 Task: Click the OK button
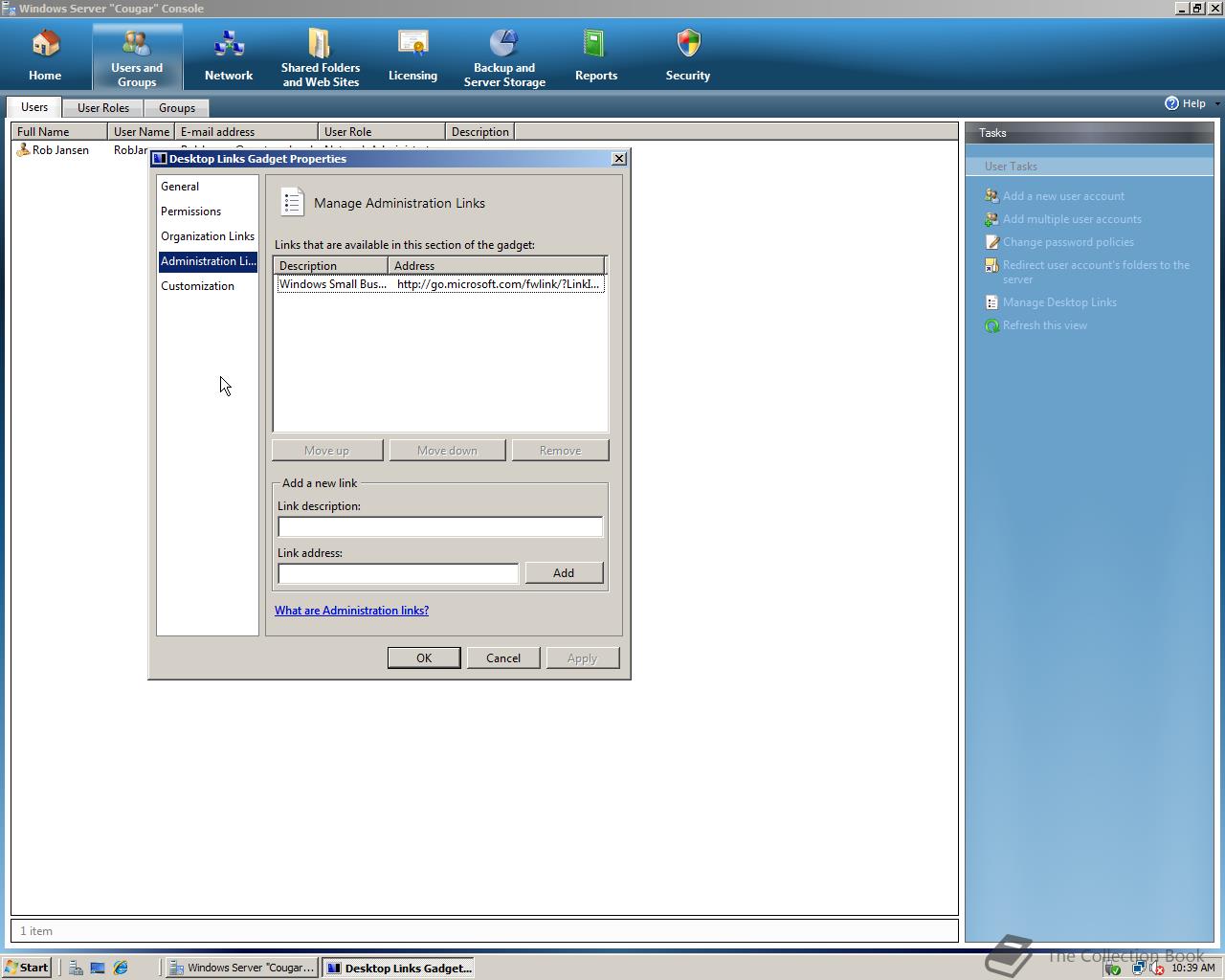tap(424, 658)
